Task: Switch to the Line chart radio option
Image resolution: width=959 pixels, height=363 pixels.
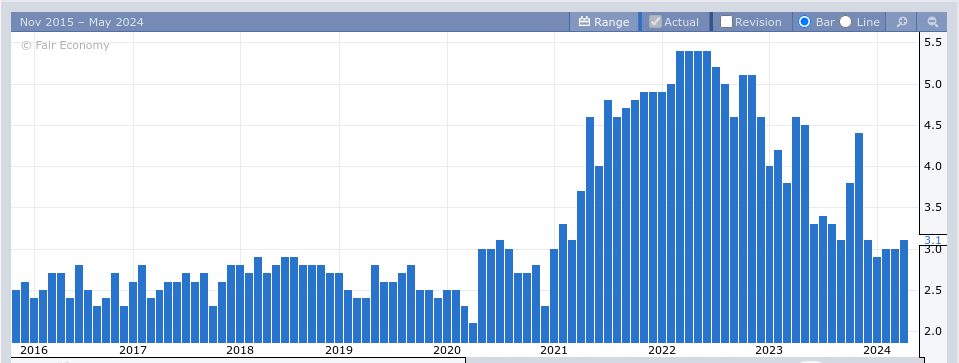Action: 845,22
